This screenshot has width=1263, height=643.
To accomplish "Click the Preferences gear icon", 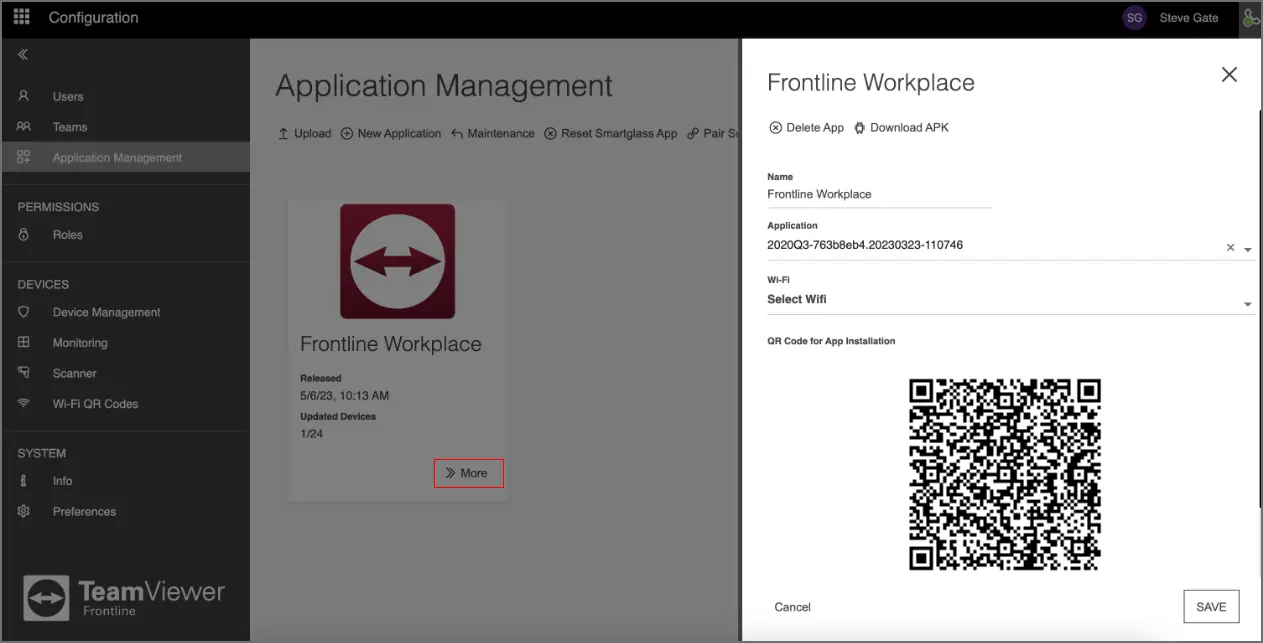I will pyautogui.click(x=24, y=511).
